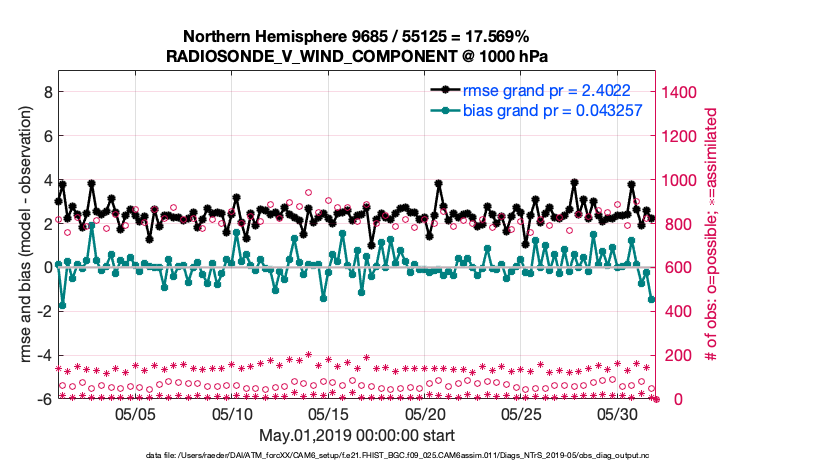The width and height of the screenshot is (830, 470).
Task: Click the 05/15 x-axis tick label
Action: pyautogui.click(x=329, y=413)
